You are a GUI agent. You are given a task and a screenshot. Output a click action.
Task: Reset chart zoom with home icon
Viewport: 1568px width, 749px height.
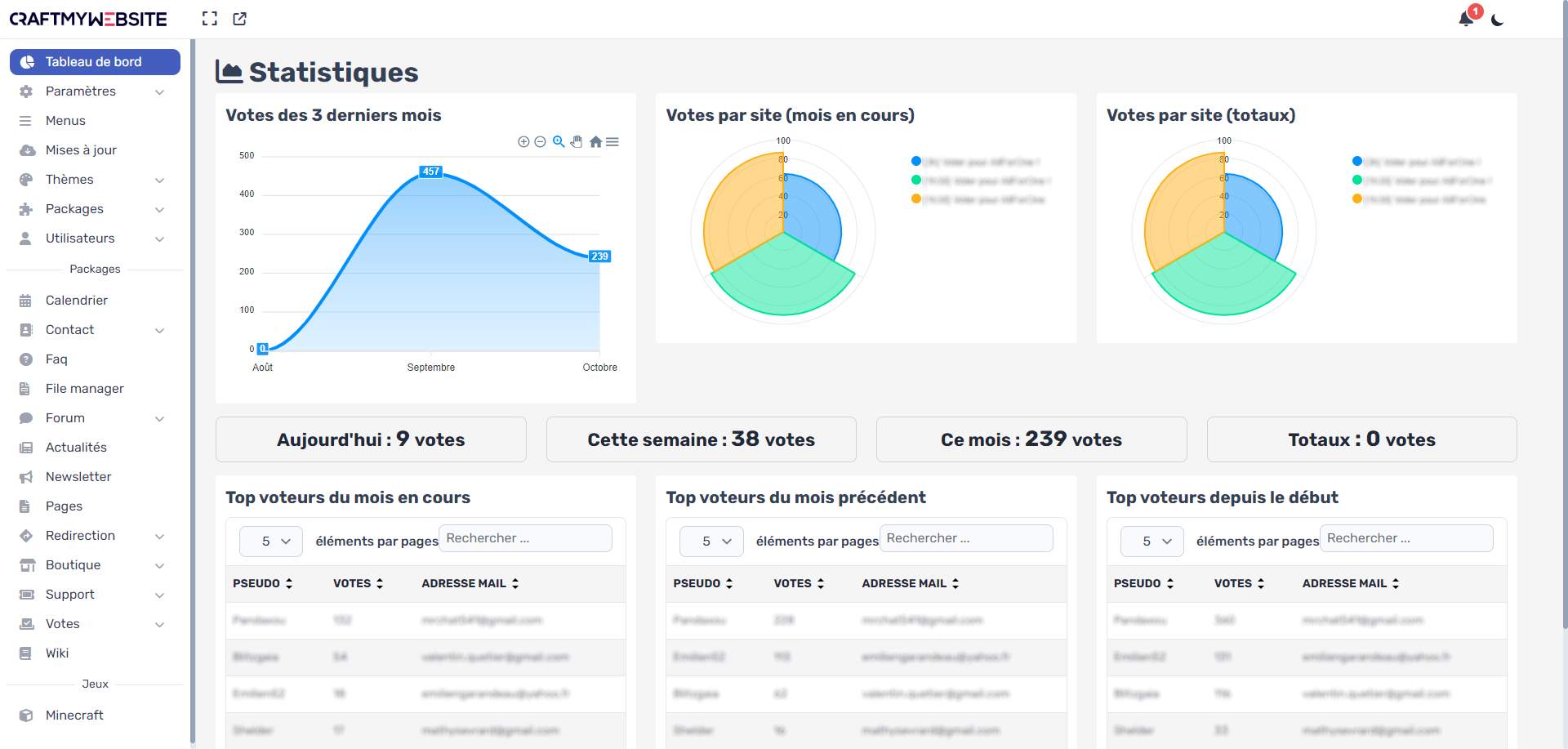coord(595,141)
